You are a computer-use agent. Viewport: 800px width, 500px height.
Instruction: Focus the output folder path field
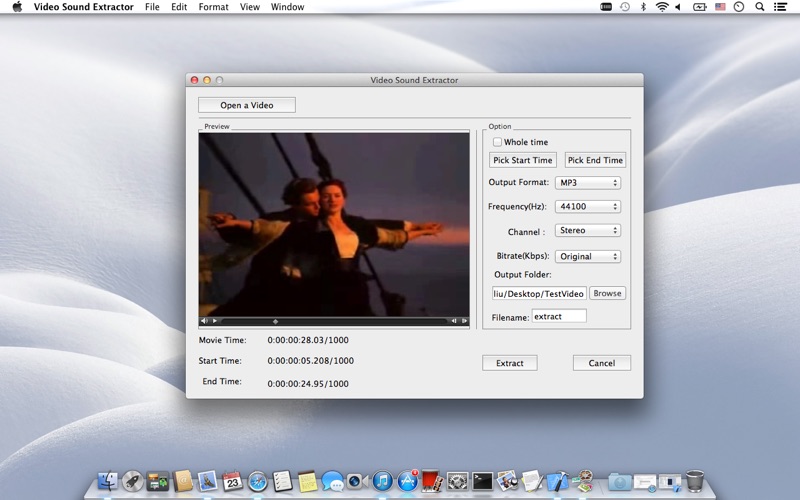tap(539, 294)
